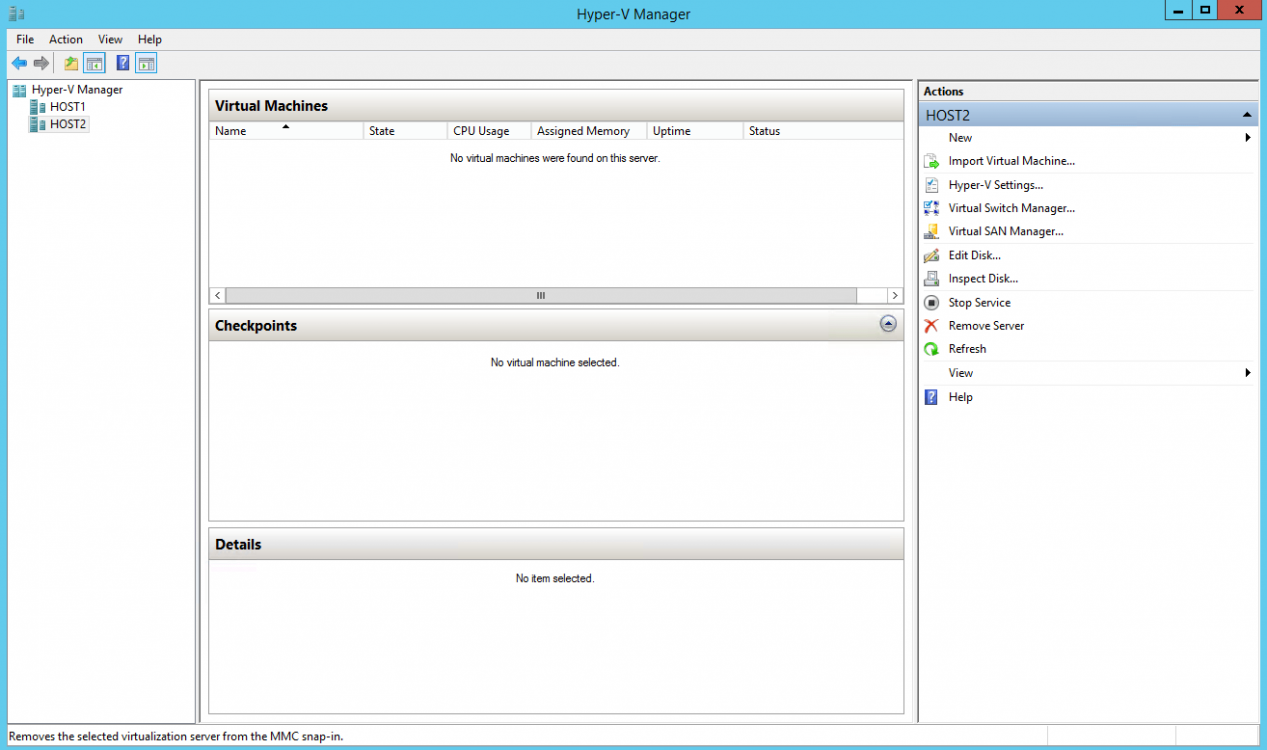Viewport: 1267px width, 750px height.
Task: Click the blue Help toolbar icon
Action: click(123, 64)
